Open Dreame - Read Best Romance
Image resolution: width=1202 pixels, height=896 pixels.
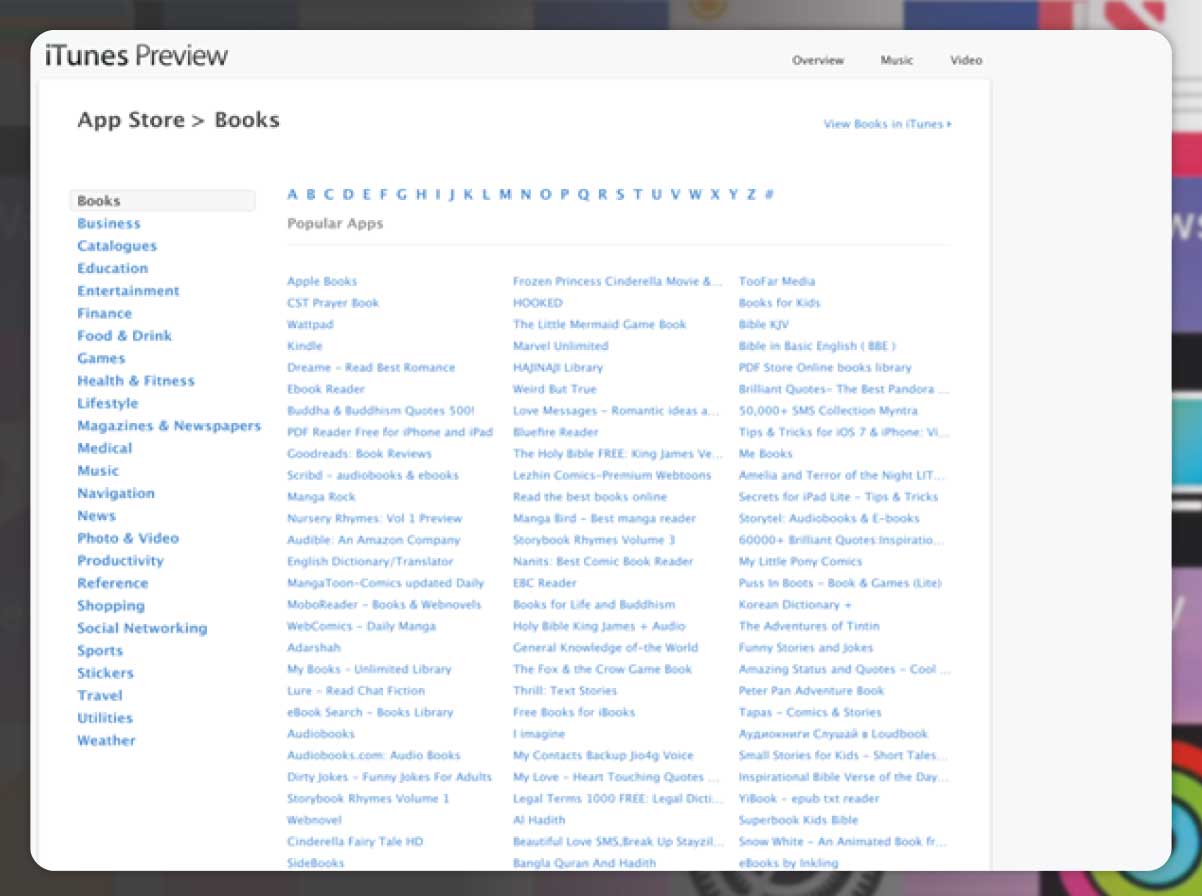(371, 368)
